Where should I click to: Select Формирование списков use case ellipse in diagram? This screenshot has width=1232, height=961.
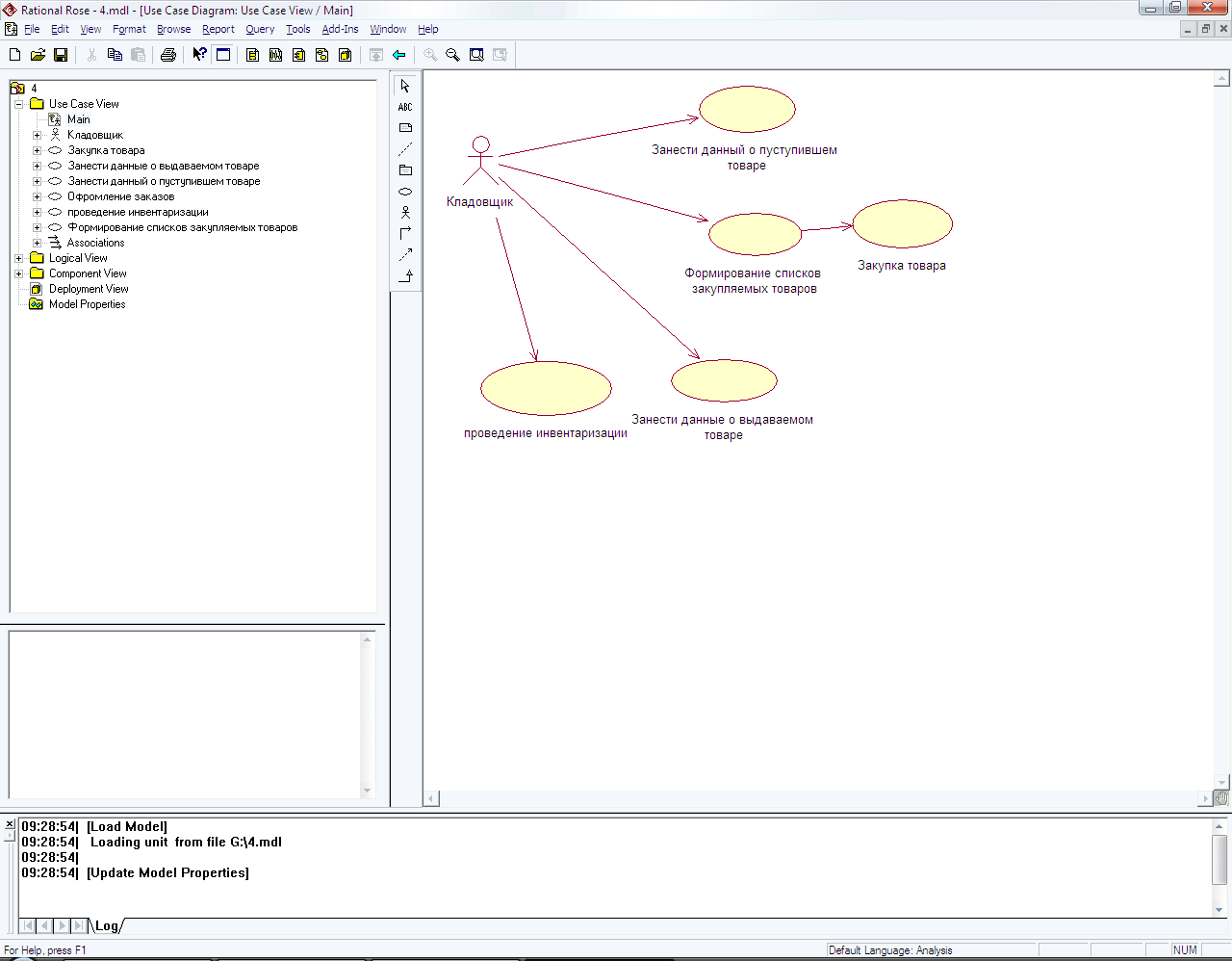[756, 235]
